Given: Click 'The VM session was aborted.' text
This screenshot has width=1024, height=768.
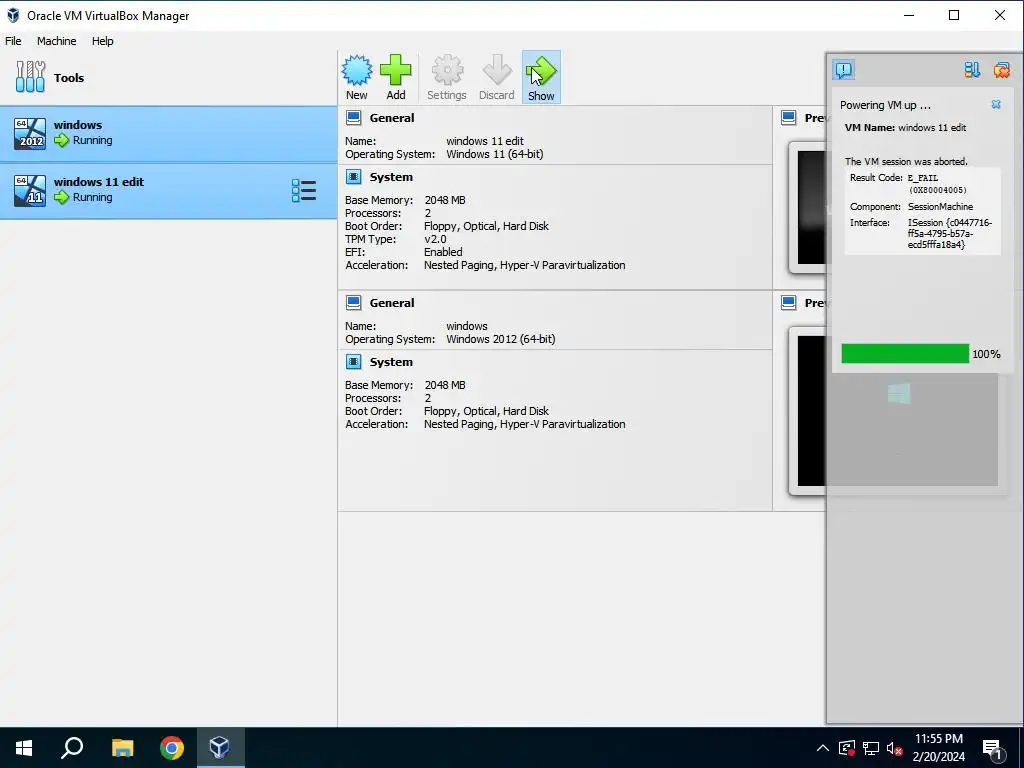Looking at the screenshot, I should (906, 161).
